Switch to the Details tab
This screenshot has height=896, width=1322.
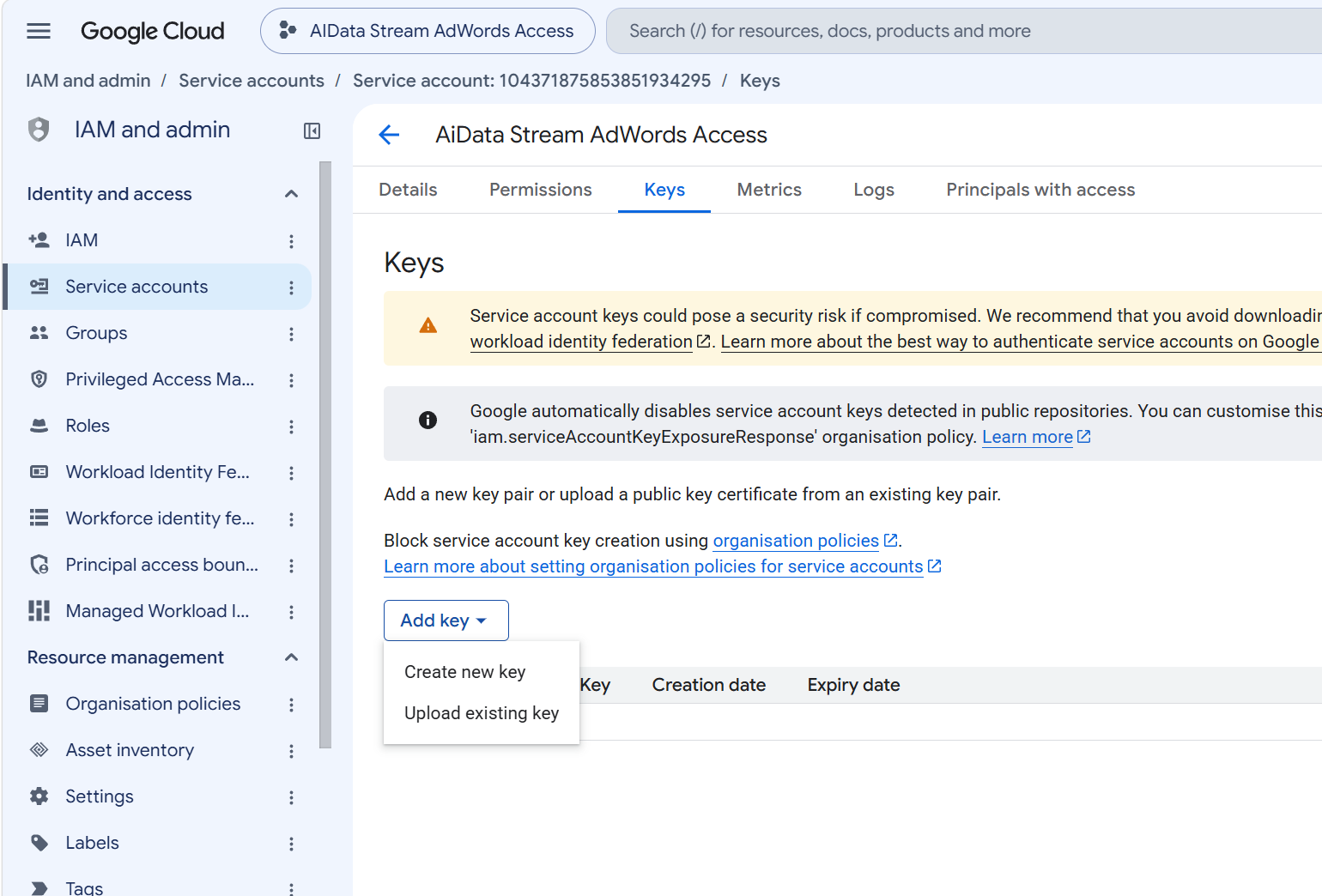point(408,190)
